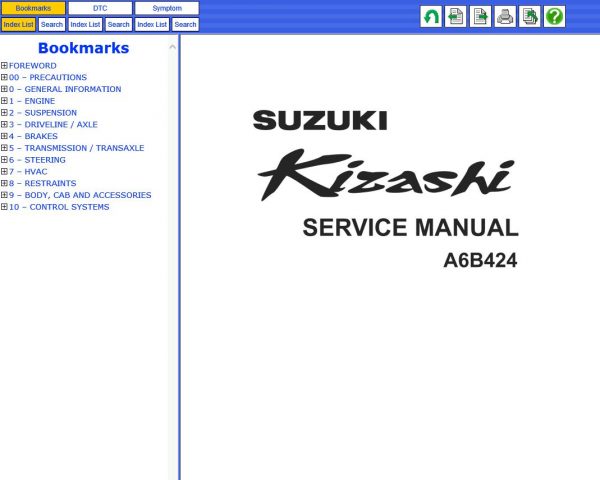The image size is (600, 480).
Task: Click Index List under DTC
Action: pos(85,24)
